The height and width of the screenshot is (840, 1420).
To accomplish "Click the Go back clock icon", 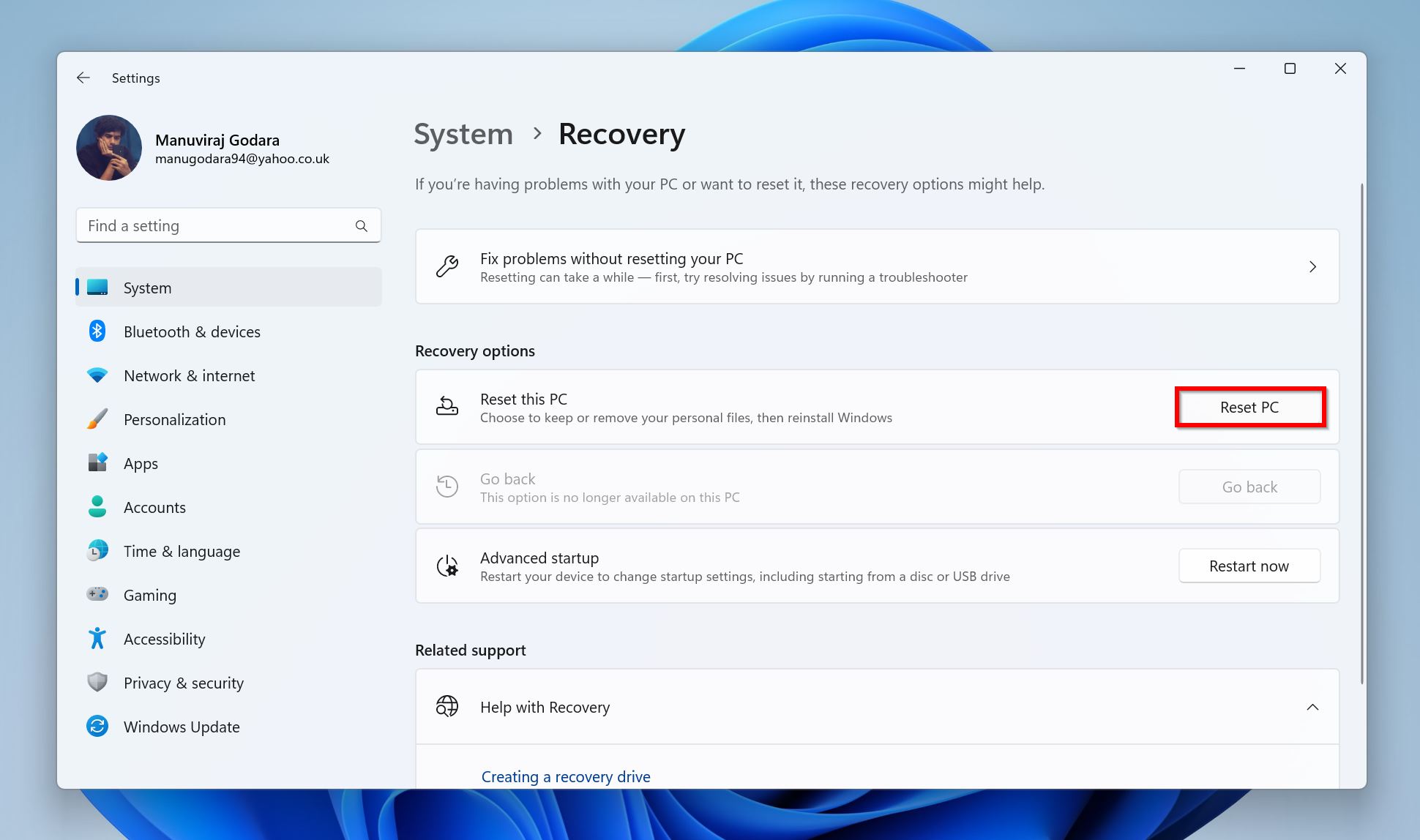I will [446, 486].
